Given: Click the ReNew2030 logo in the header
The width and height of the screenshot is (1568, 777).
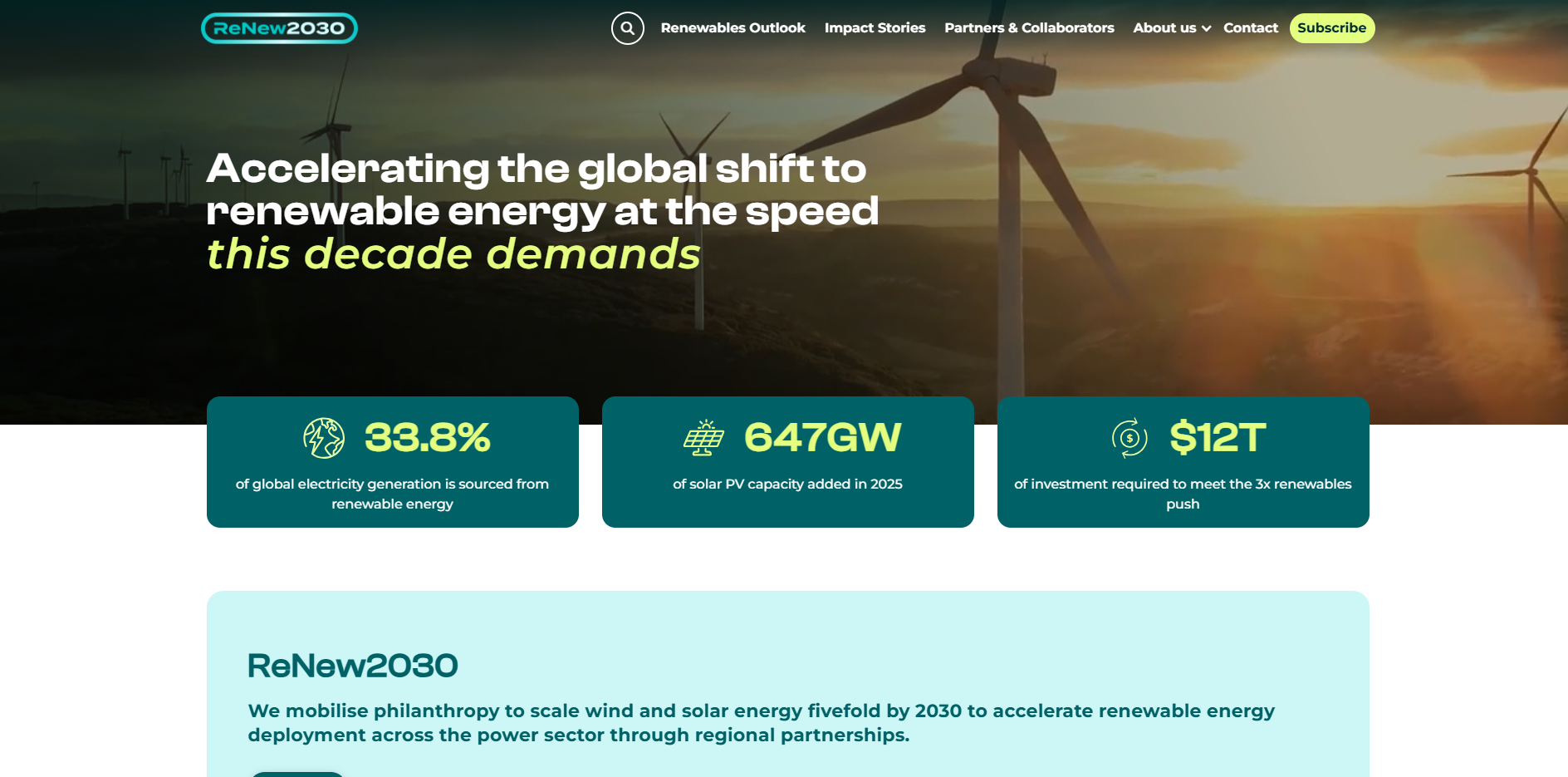Looking at the screenshot, I should pos(279,28).
